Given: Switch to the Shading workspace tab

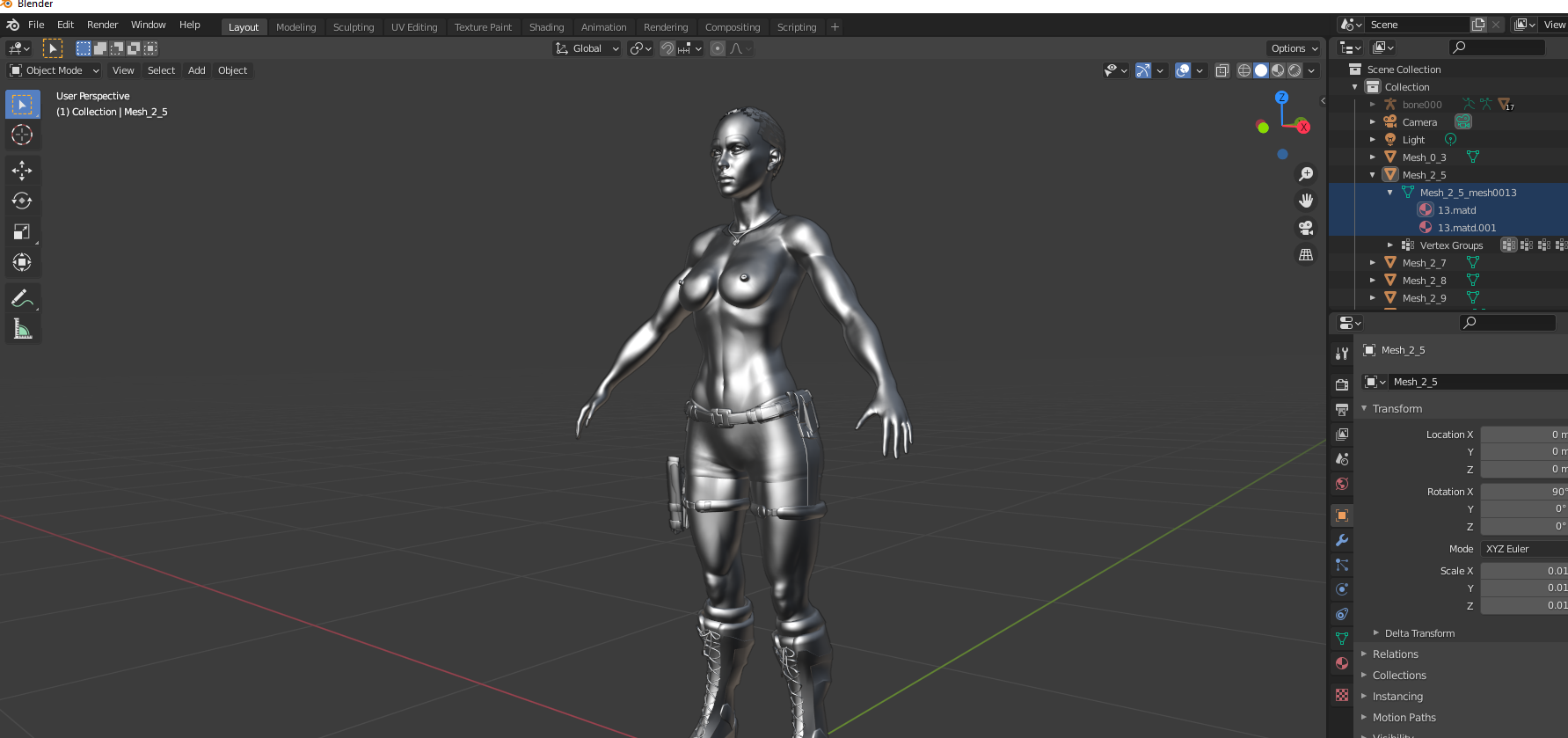Looking at the screenshot, I should pyautogui.click(x=546, y=27).
